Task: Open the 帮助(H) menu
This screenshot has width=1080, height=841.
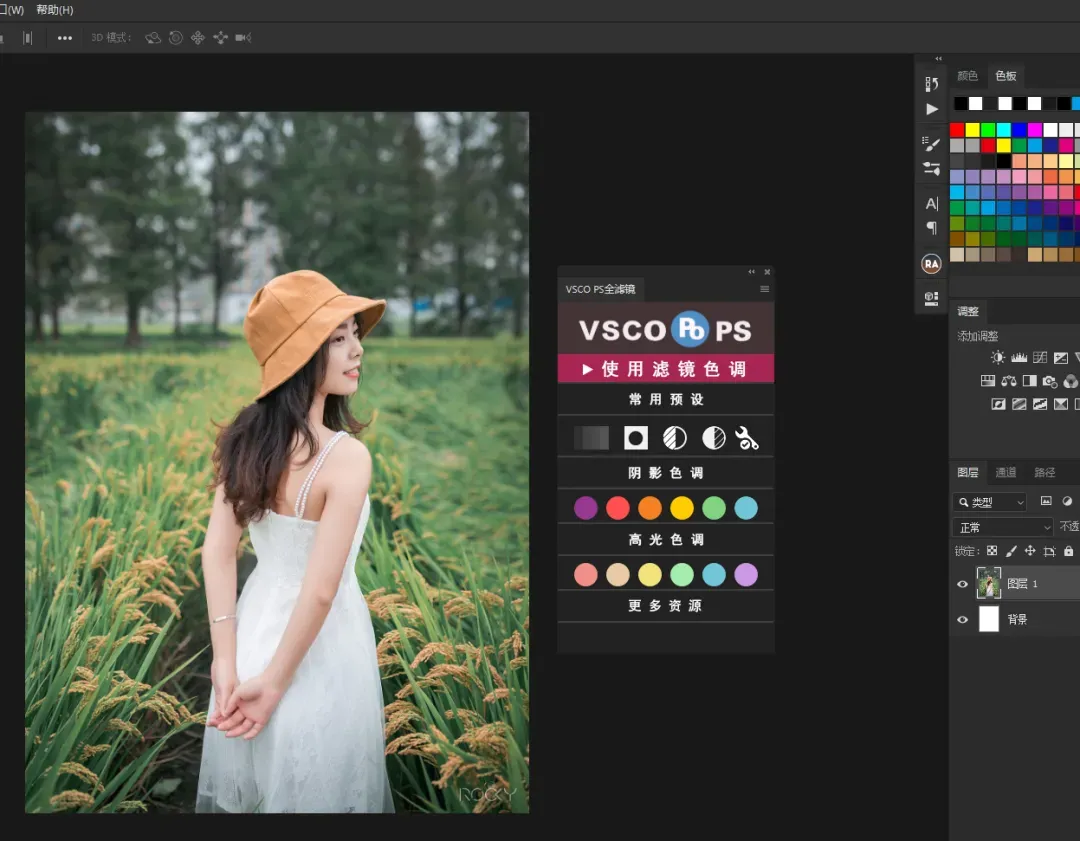Action: click(x=54, y=10)
